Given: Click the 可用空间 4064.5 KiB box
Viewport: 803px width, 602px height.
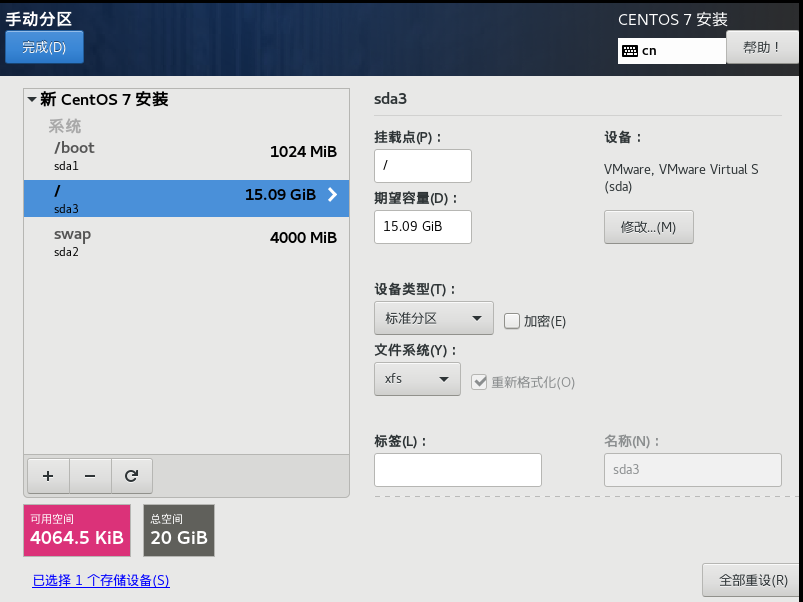Looking at the screenshot, I should pyautogui.click(x=77, y=530).
